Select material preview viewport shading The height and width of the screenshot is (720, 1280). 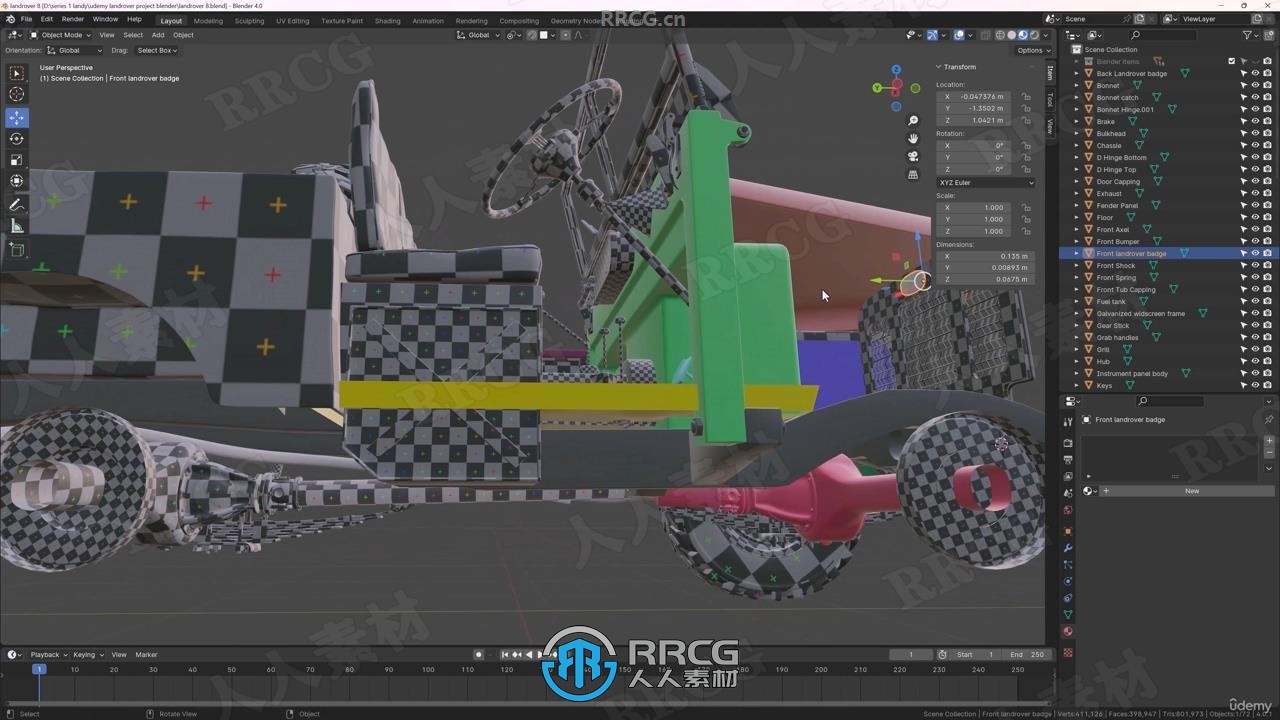1022,35
